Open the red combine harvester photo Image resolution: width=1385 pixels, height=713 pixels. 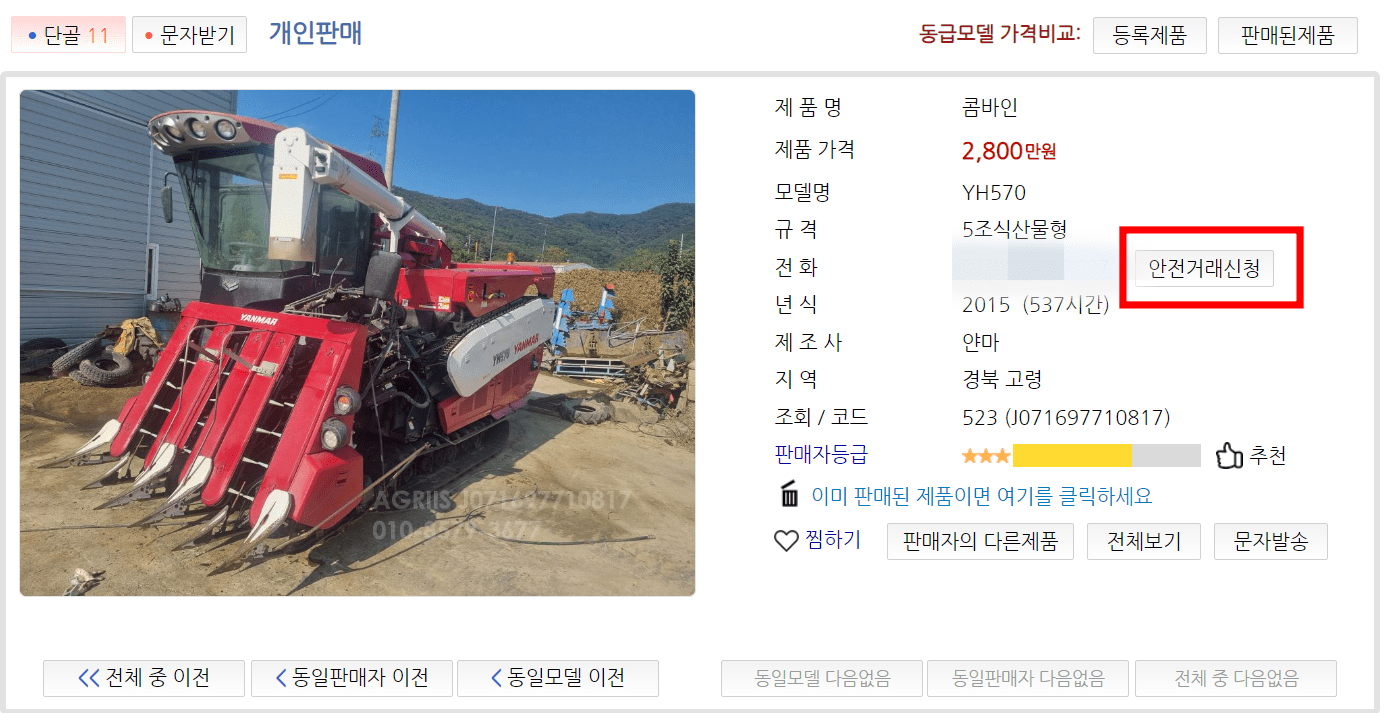(357, 343)
